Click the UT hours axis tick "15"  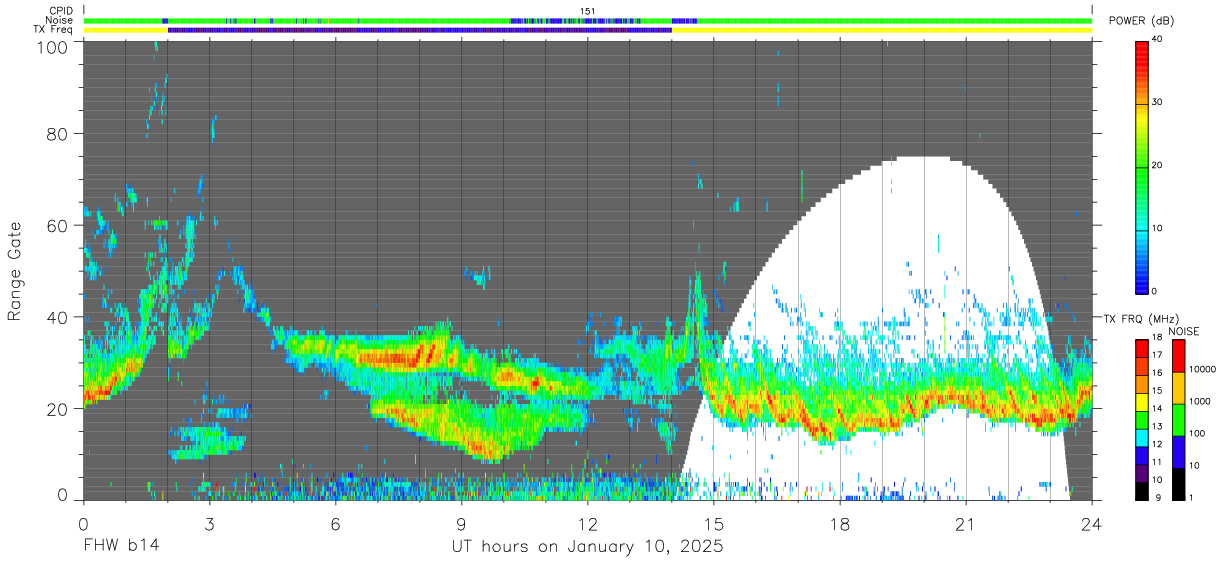tap(714, 524)
